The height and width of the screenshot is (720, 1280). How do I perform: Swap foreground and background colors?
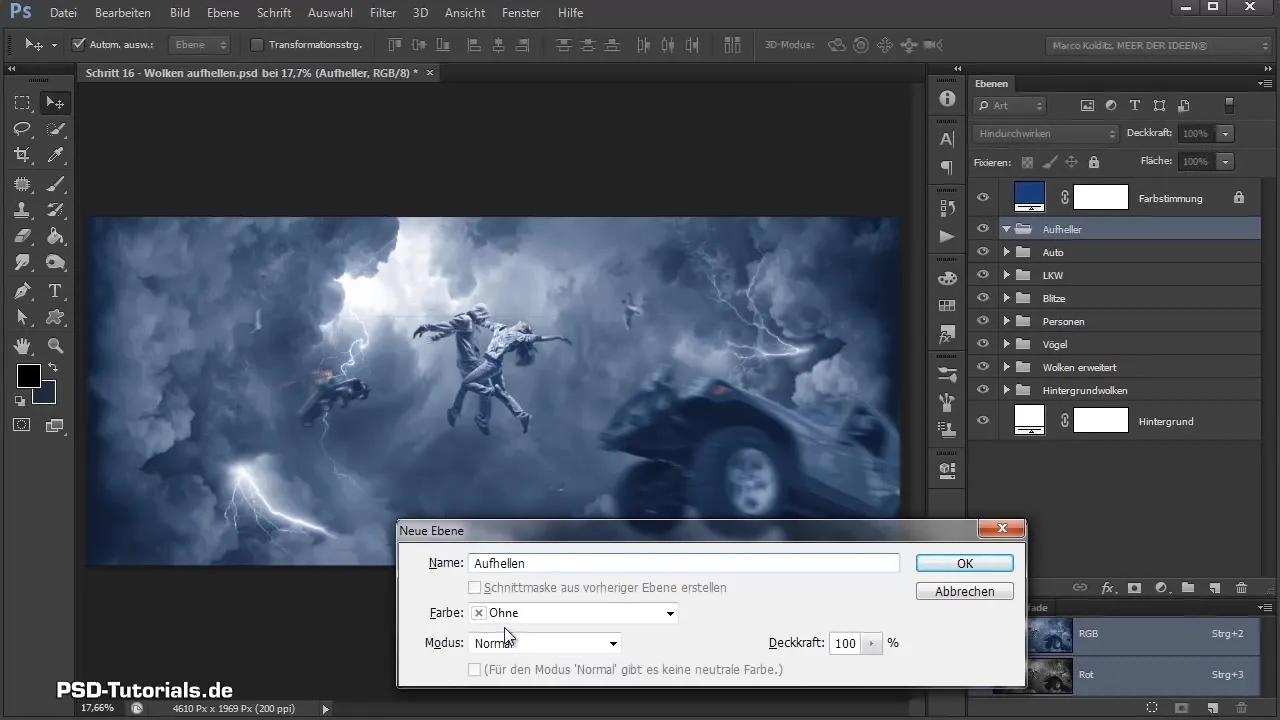[x=53, y=369]
